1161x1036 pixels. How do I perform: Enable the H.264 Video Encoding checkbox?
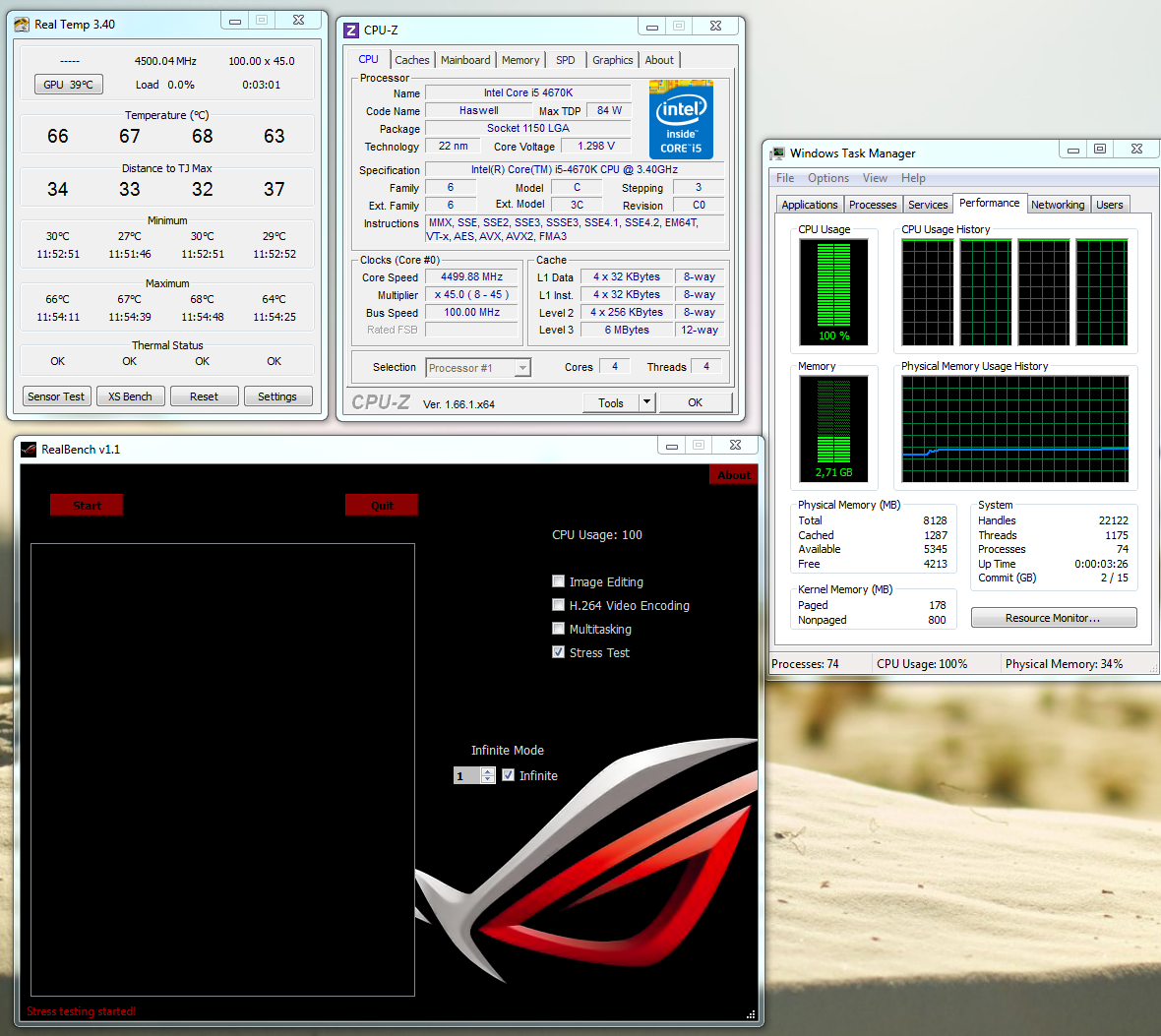tap(558, 605)
